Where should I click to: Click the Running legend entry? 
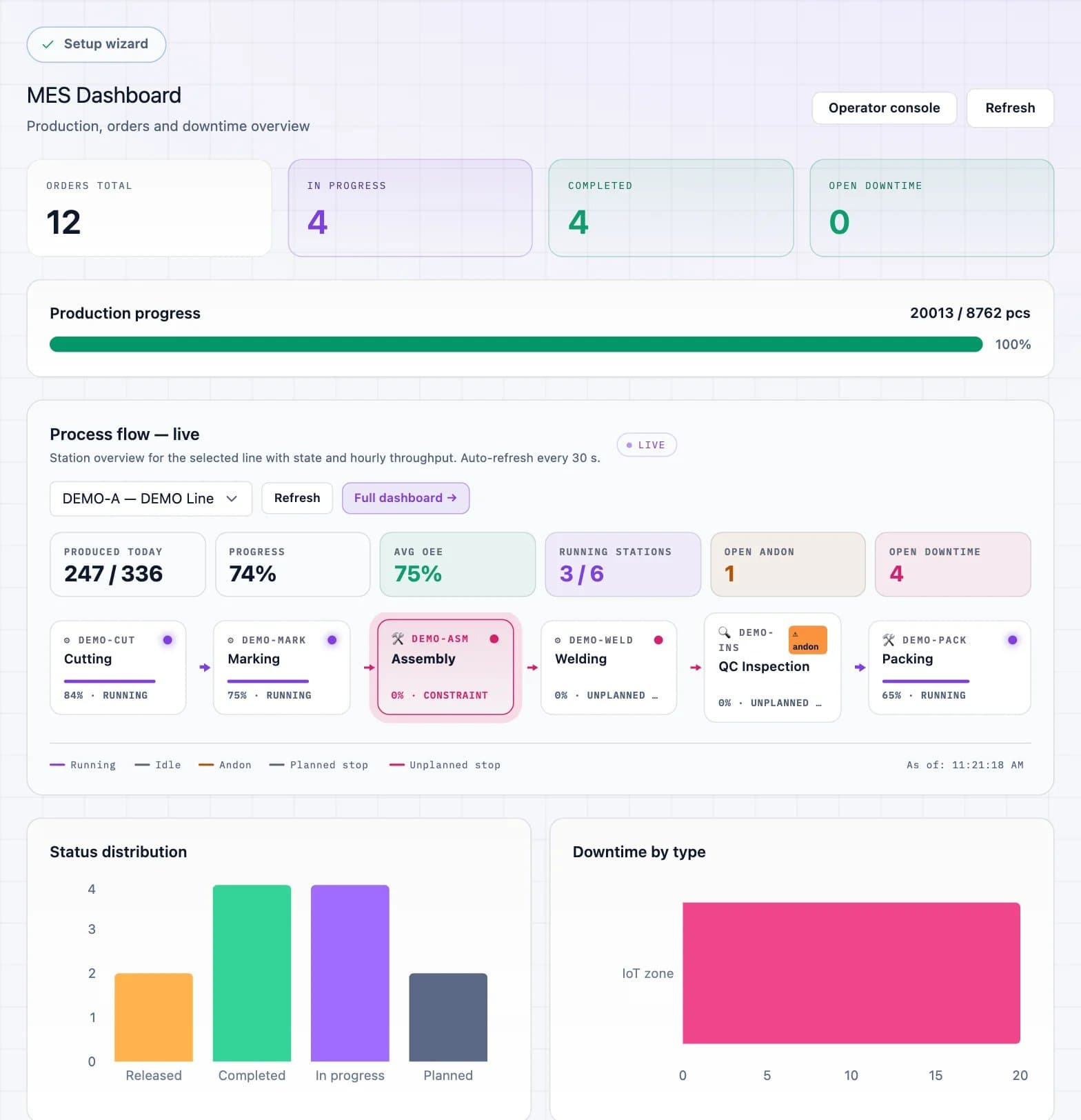[83, 765]
